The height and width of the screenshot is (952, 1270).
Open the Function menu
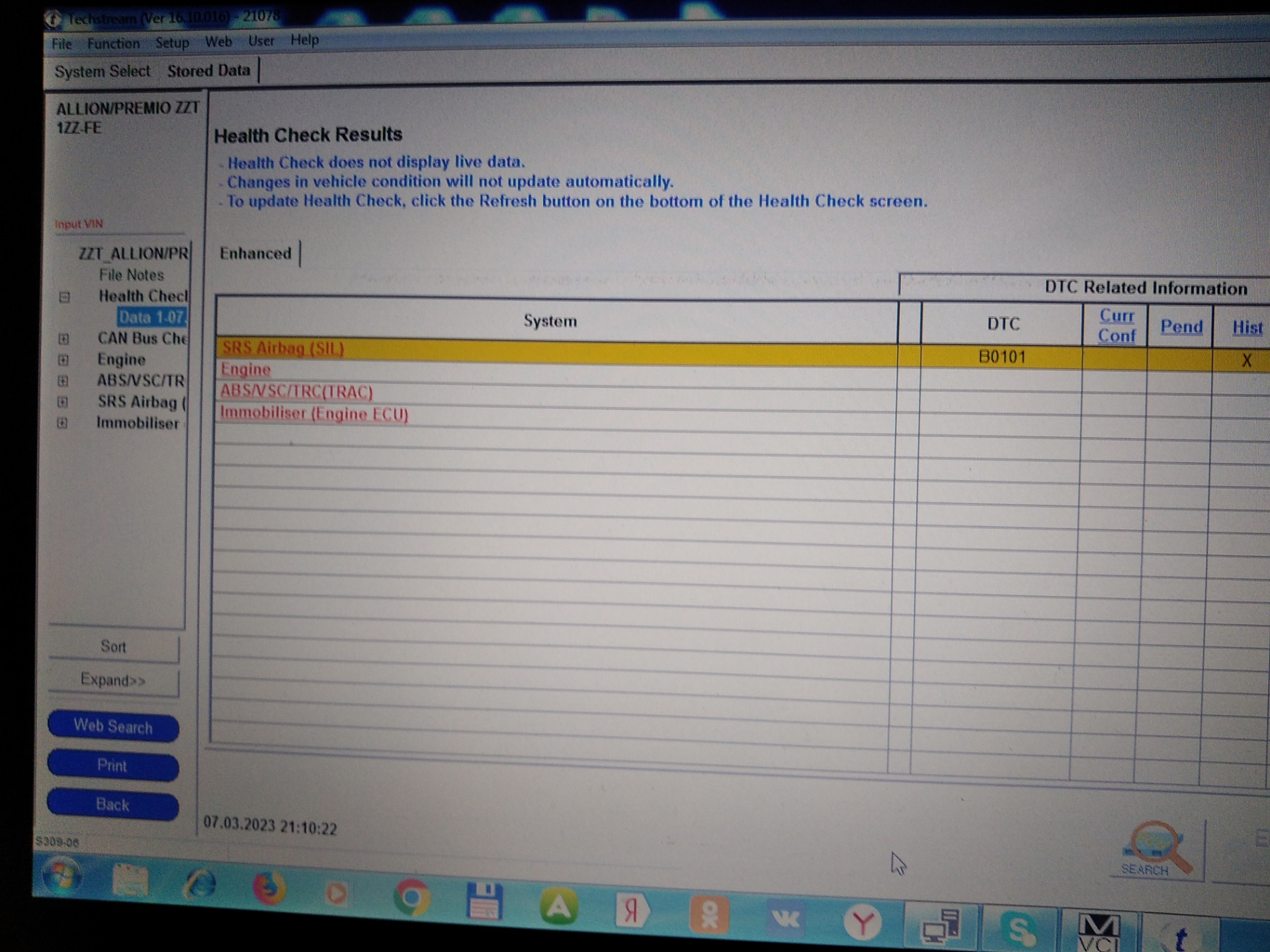pyautogui.click(x=113, y=44)
